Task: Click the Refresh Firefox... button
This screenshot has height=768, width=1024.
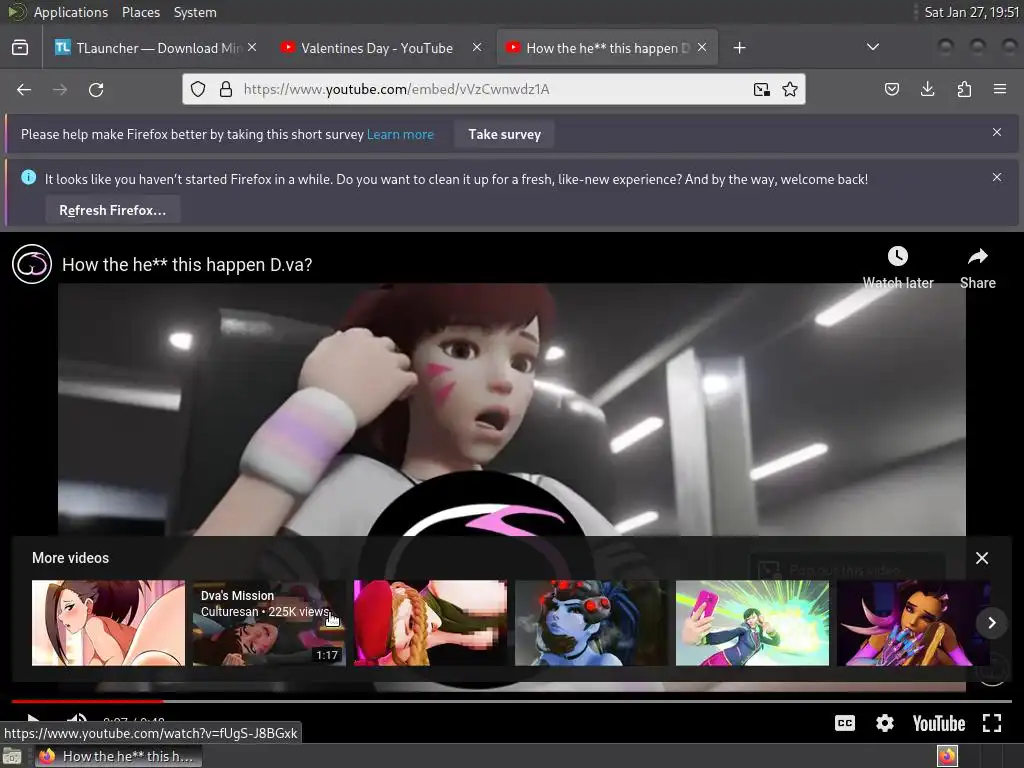Action: (112, 210)
